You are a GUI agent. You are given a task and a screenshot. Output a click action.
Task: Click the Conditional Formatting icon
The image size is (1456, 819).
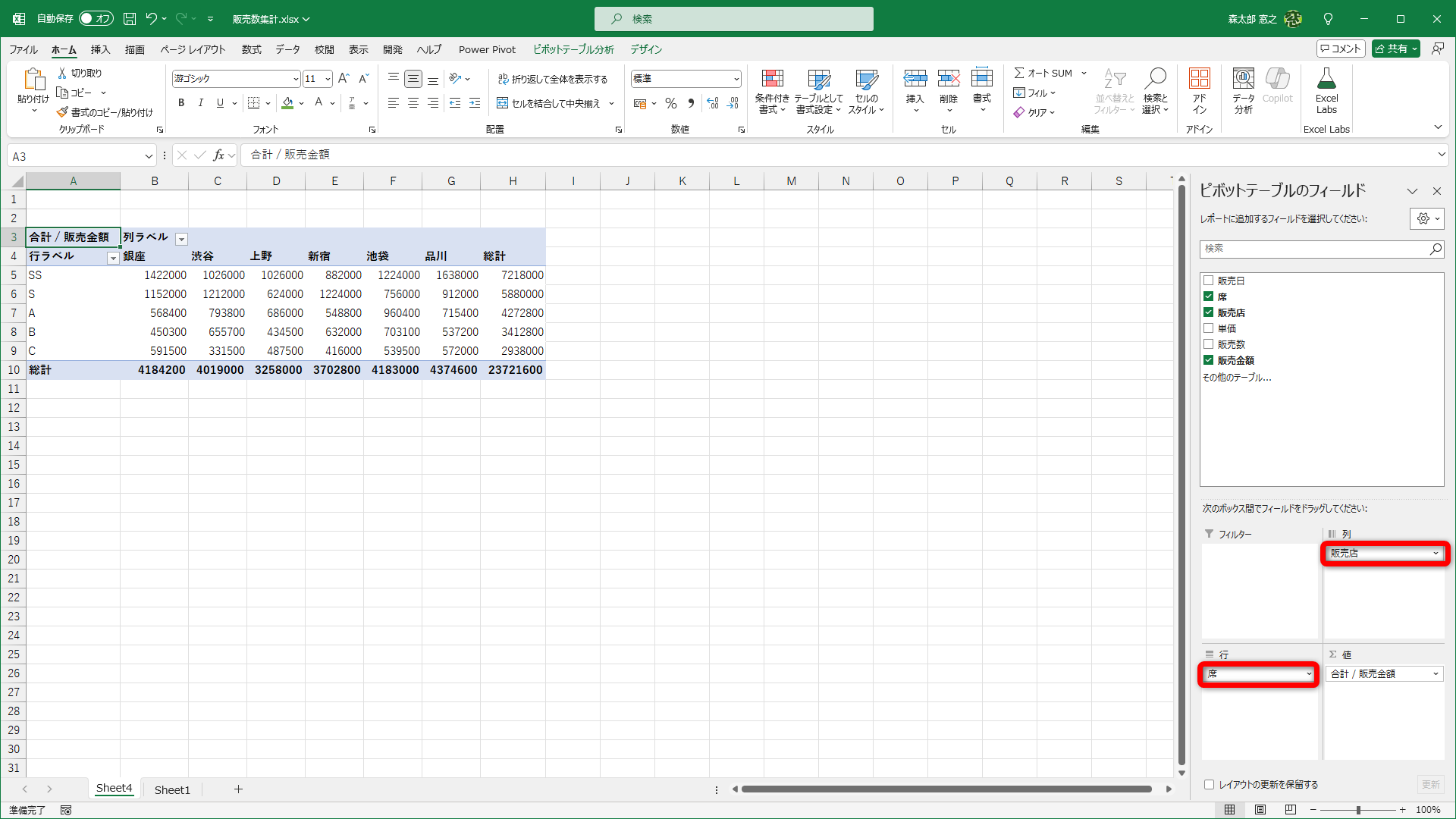(772, 79)
